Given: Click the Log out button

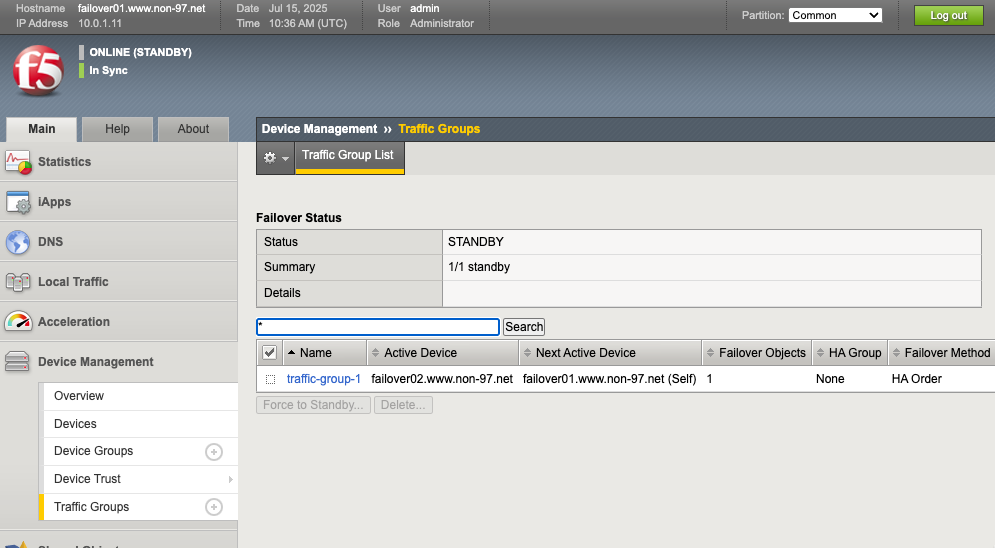Looking at the screenshot, I should click(x=949, y=15).
